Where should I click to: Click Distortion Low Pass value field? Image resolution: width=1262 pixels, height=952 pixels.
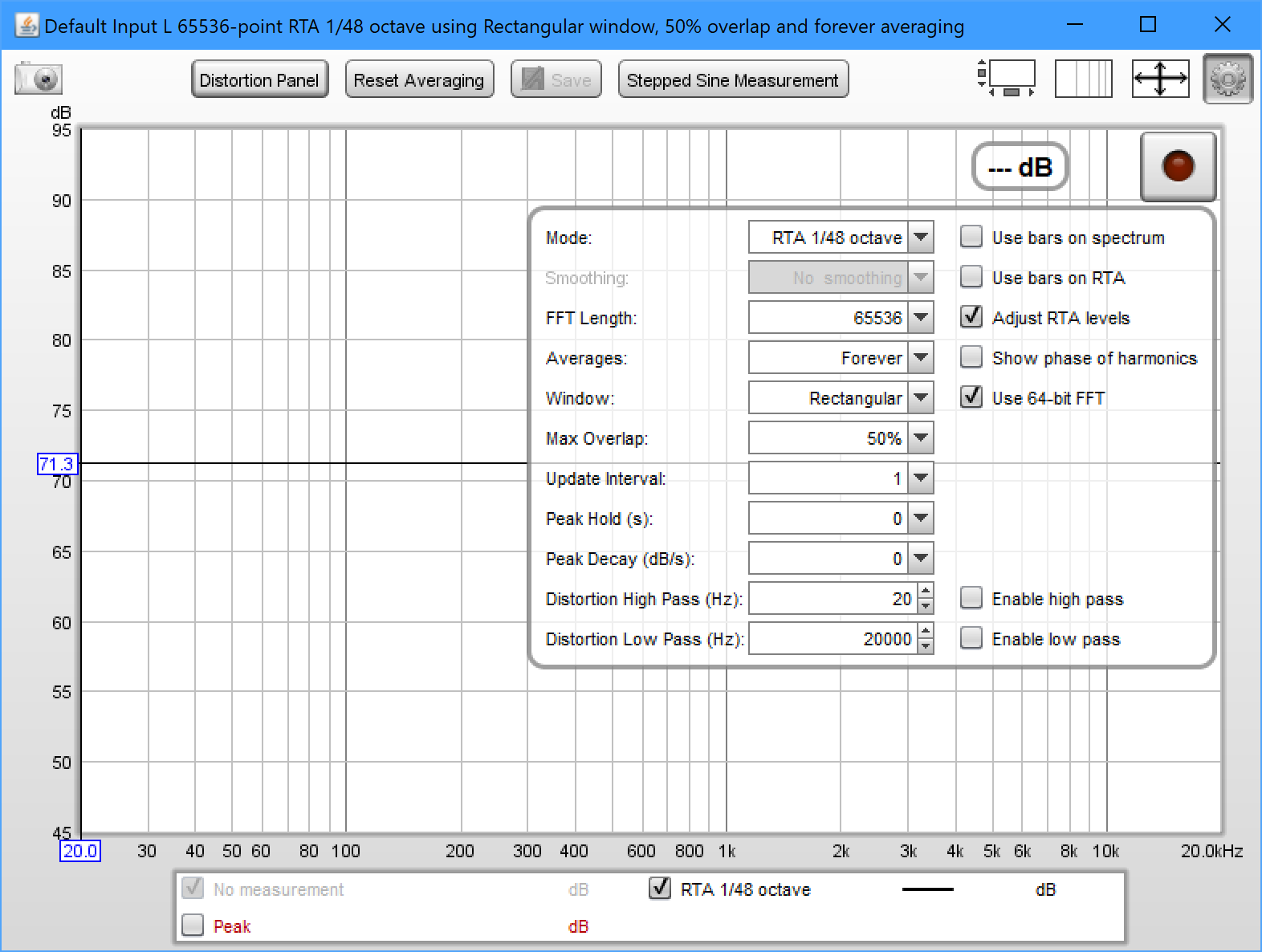tap(833, 639)
